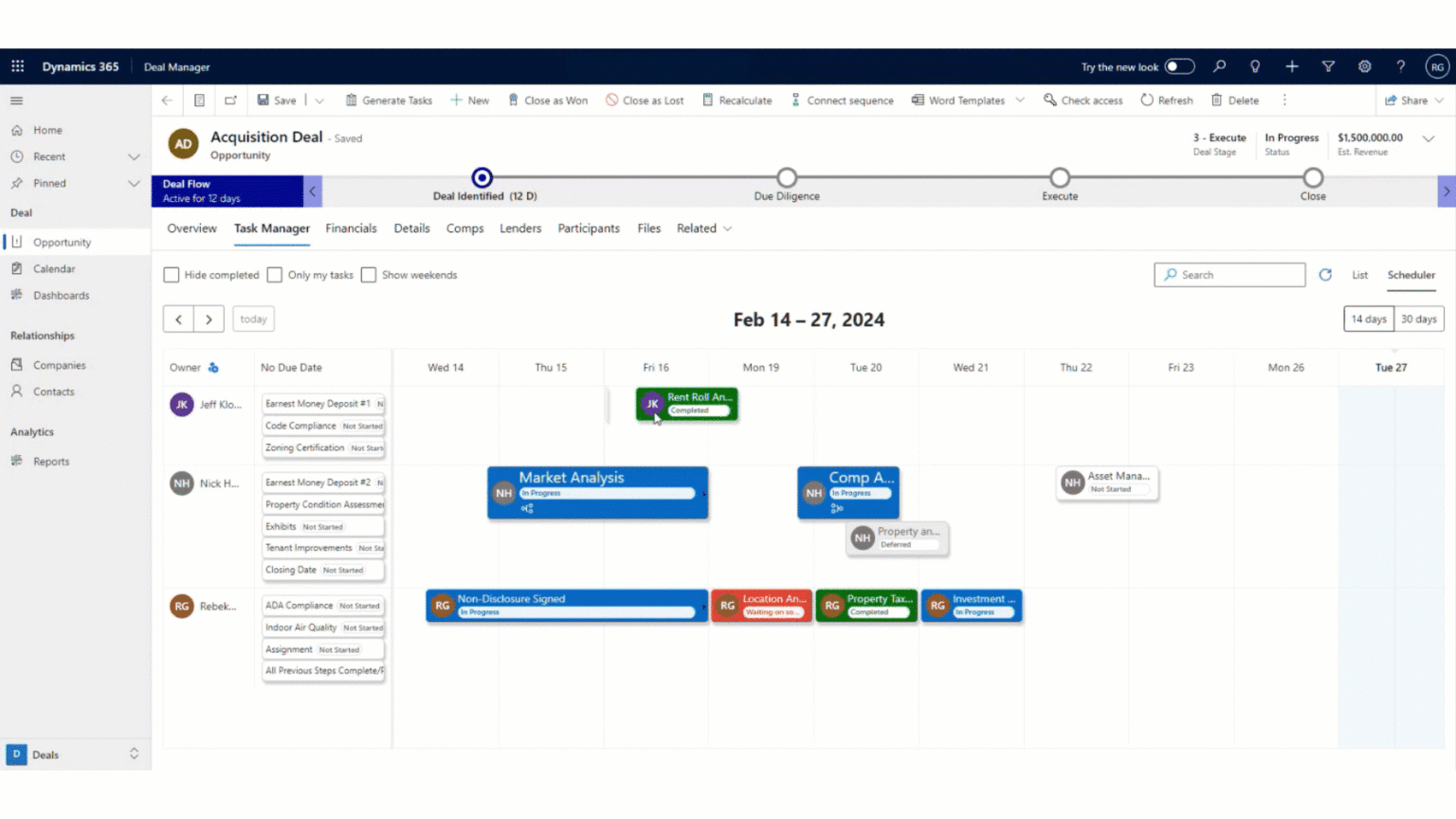Click the Recalculate icon in the command bar
This screenshot has height=819, width=1456.
pos(706,100)
